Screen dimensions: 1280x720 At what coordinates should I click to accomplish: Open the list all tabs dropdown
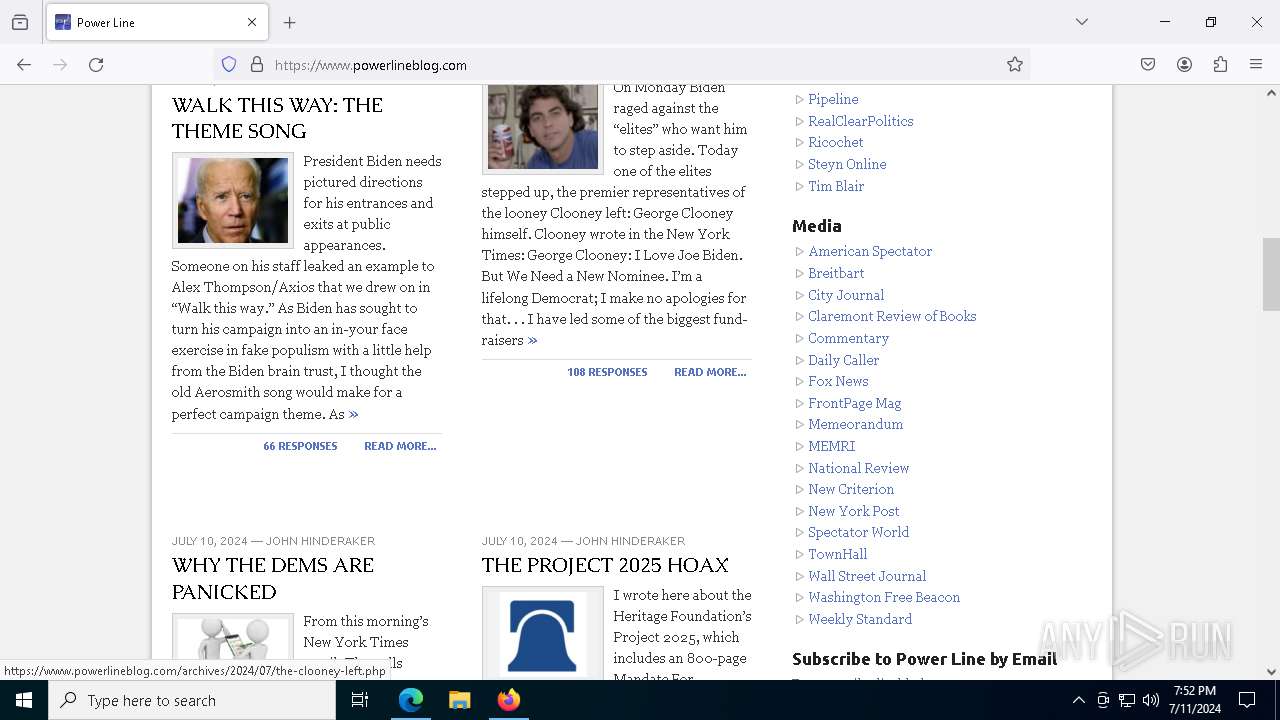(x=1082, y=22)
